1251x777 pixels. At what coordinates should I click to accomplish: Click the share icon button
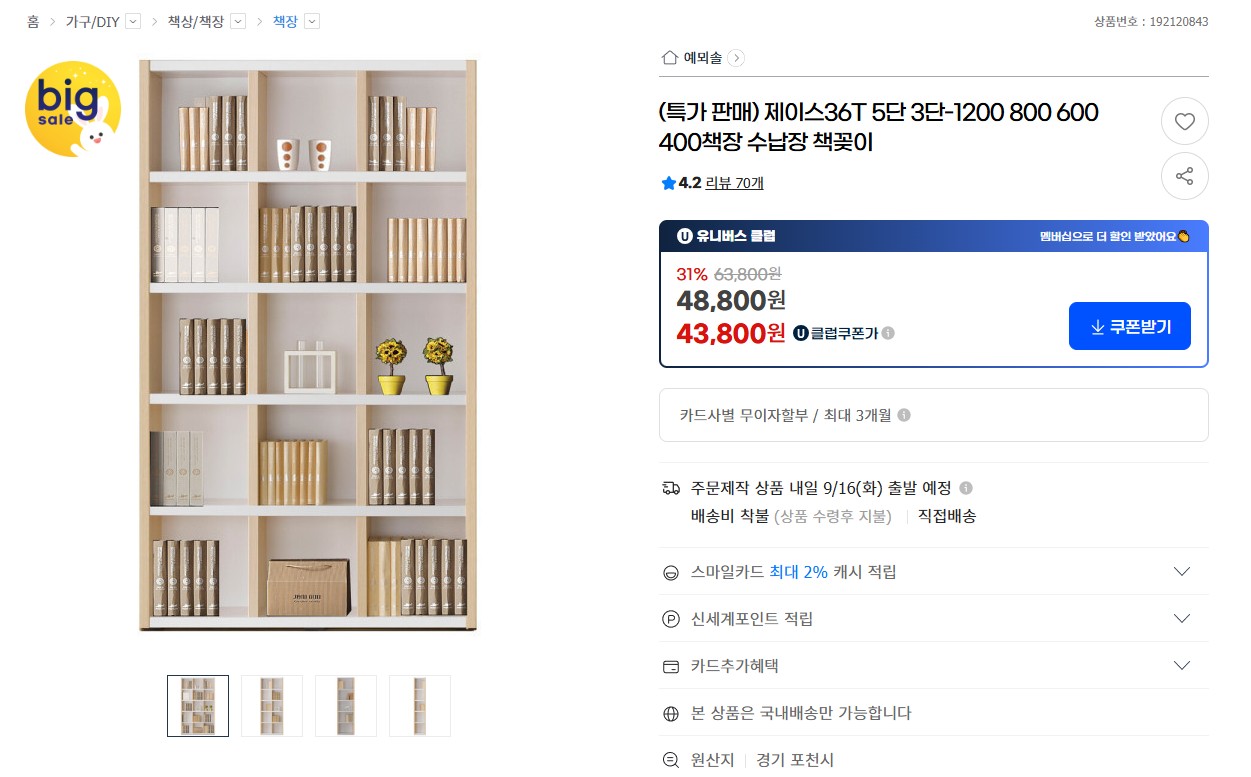point(1184,177)
